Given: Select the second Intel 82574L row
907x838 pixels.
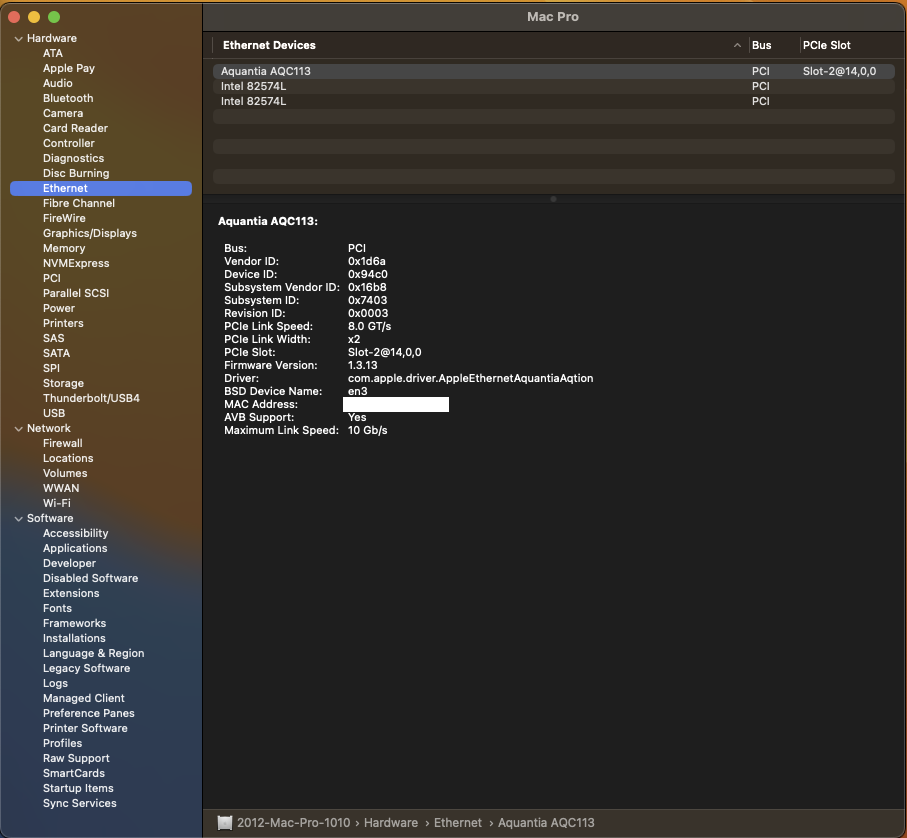Looking at the screenshot, I should (x=554, y=101).
